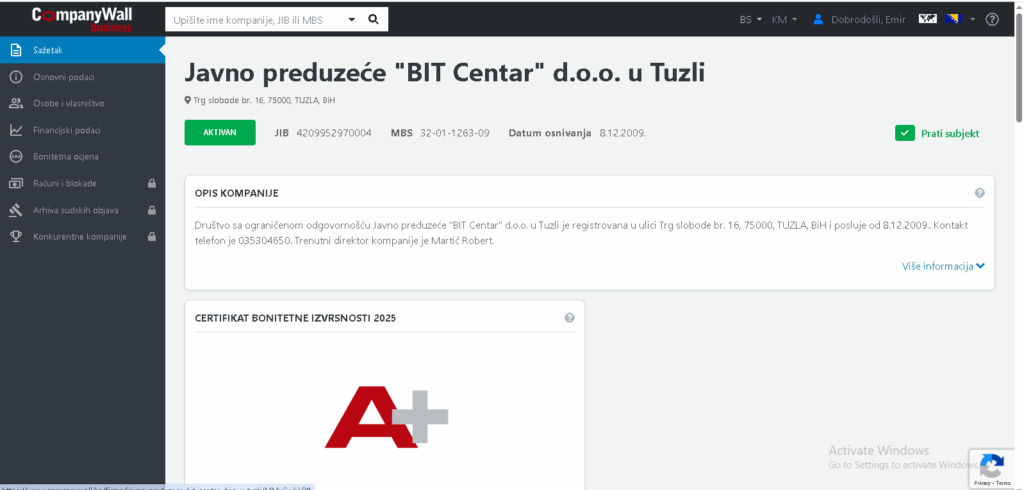
Task: Expand Više informacija in company description
Action: point(943,266)
